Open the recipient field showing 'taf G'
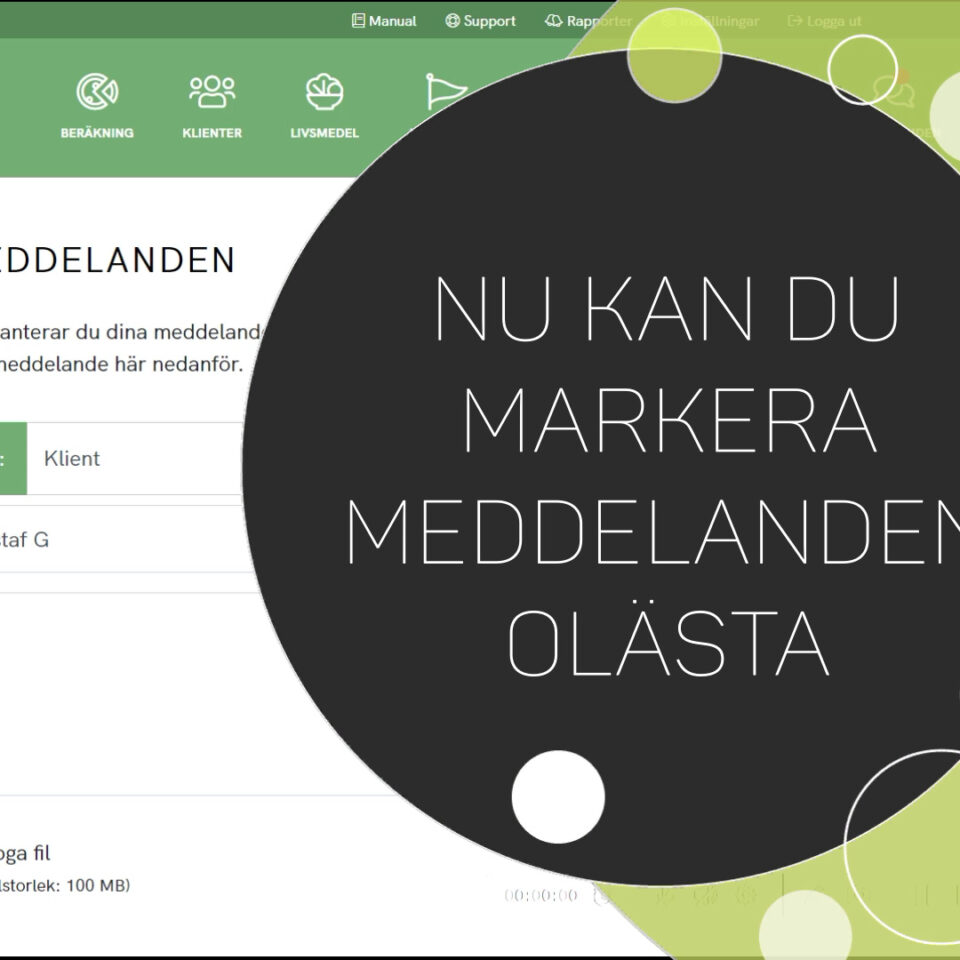Viewport: 960px width, 960px height. pos(120,540)
